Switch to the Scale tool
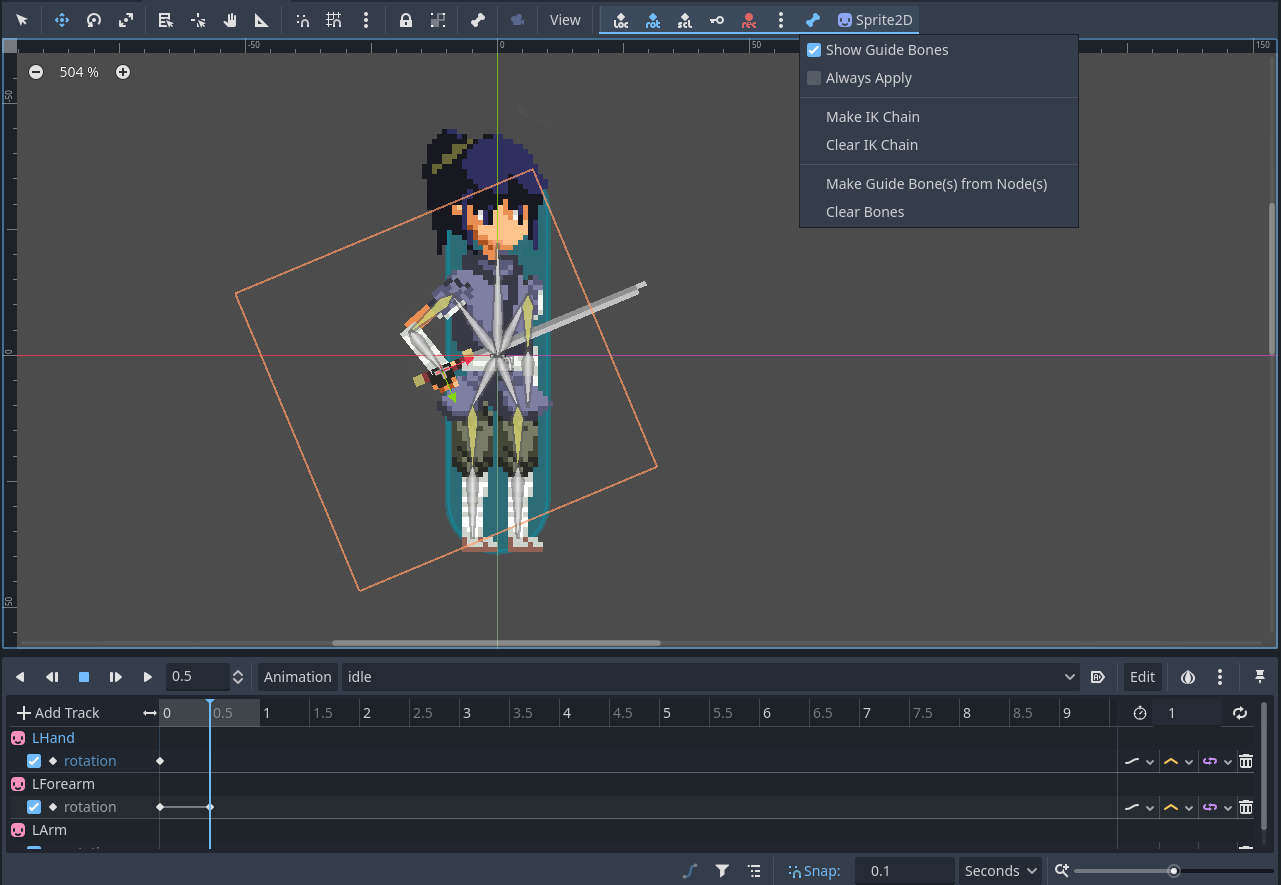Viewport: 1281px width, 885px height. coord(126,19)
